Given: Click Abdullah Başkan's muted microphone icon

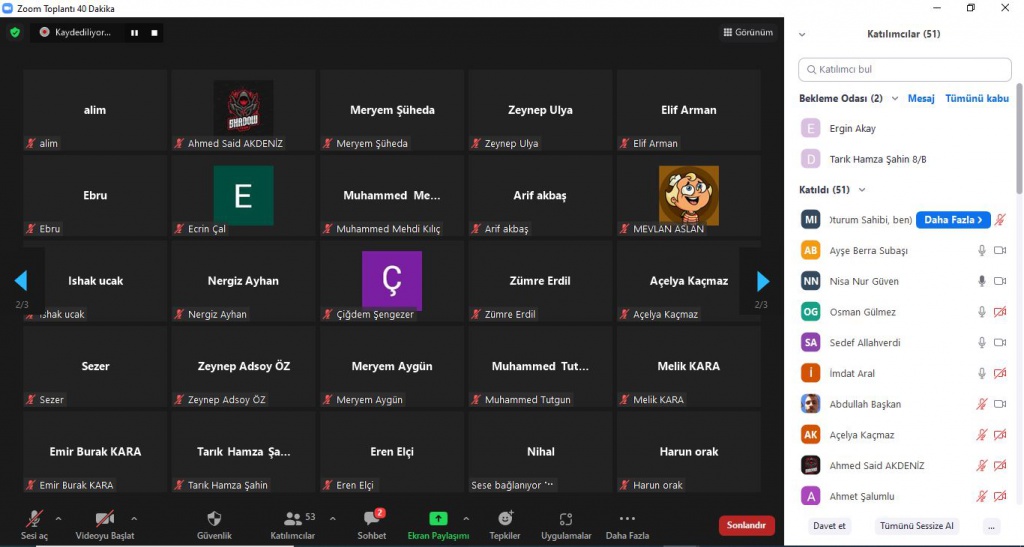Looking at the screenshot, I should point(982,404).
